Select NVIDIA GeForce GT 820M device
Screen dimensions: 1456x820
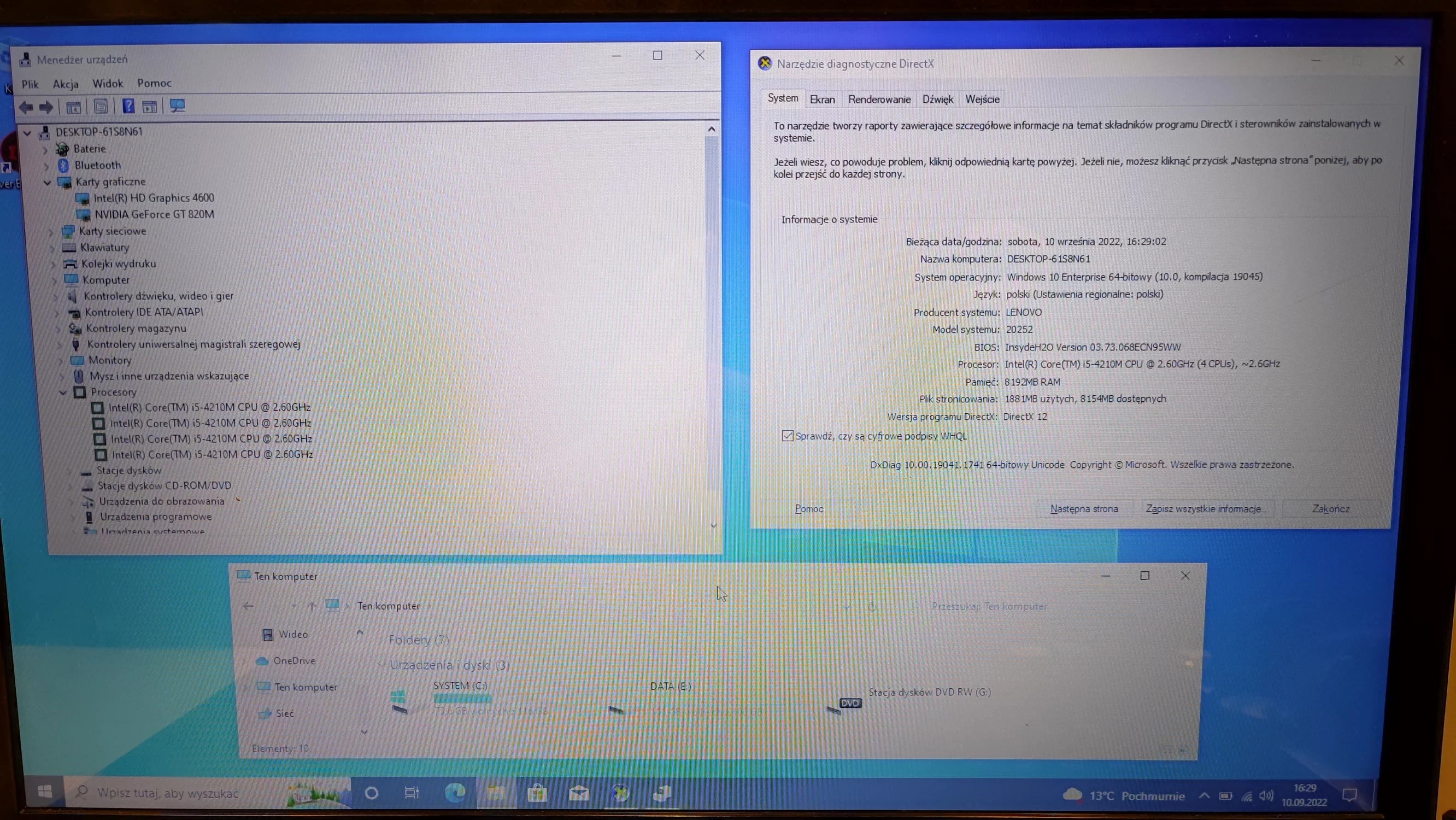click(154, 214)
